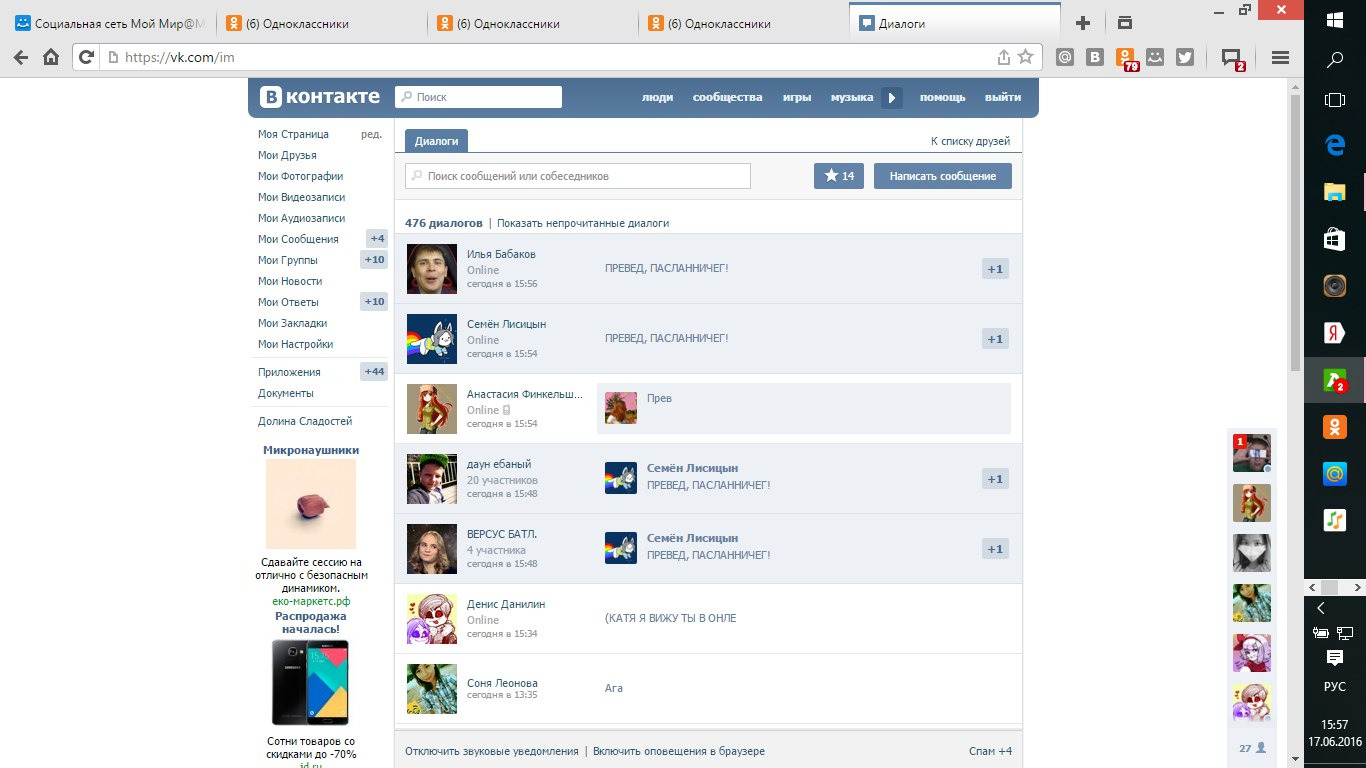This screenshot has height=768, width=1366.
Task: Open the starred messages button showing 14
Action: pos(839,176)
